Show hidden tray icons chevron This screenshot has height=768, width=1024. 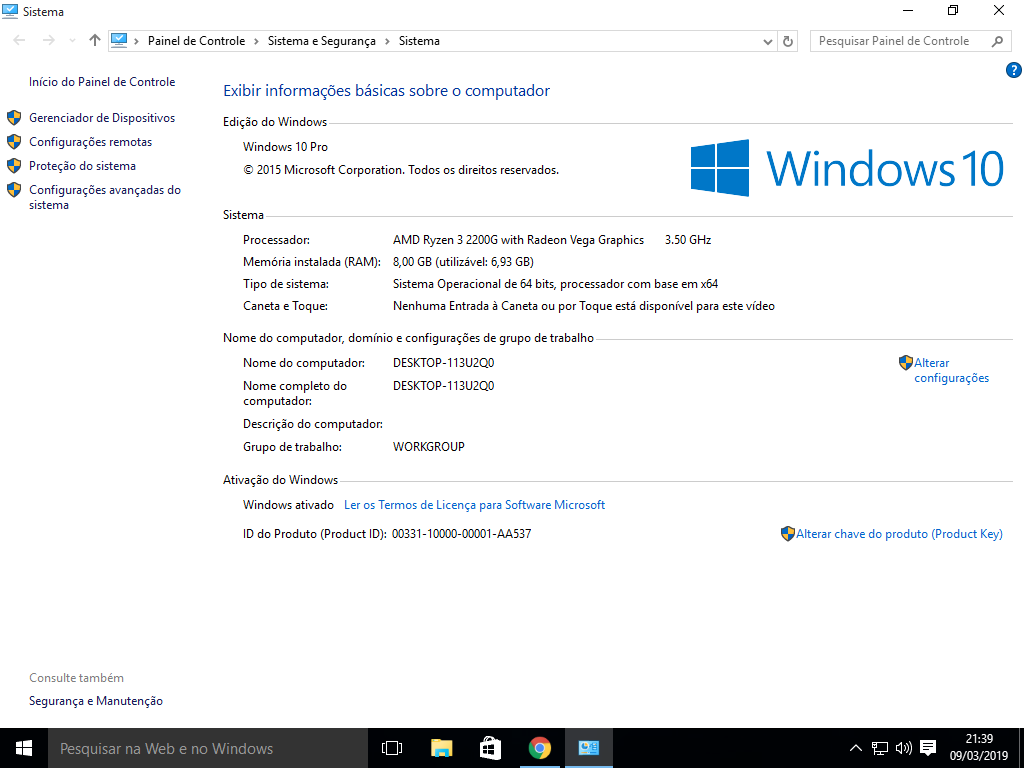(x=856, y=748)
